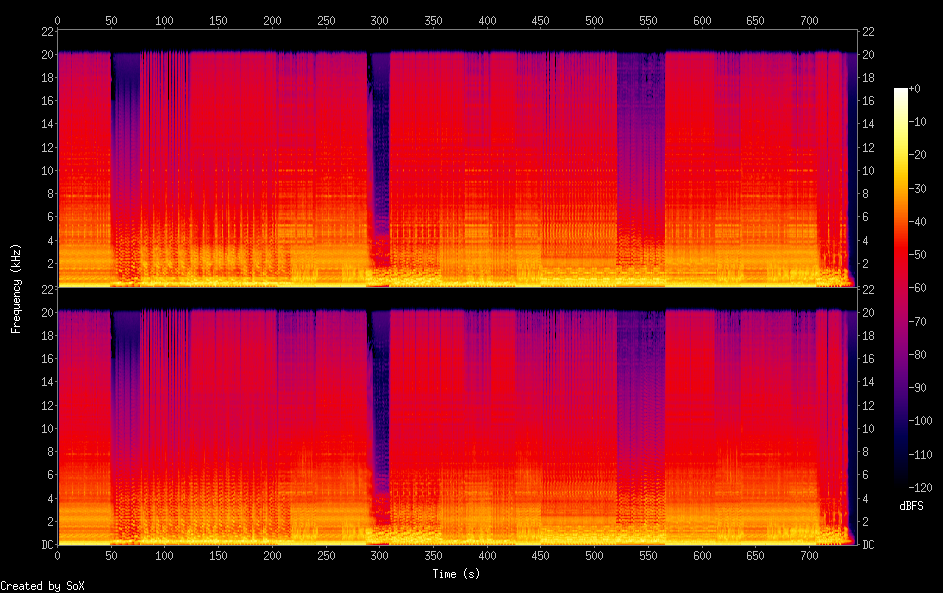Click the 20 kHz label on the lower channel's right axis

(x=867, y=312)
